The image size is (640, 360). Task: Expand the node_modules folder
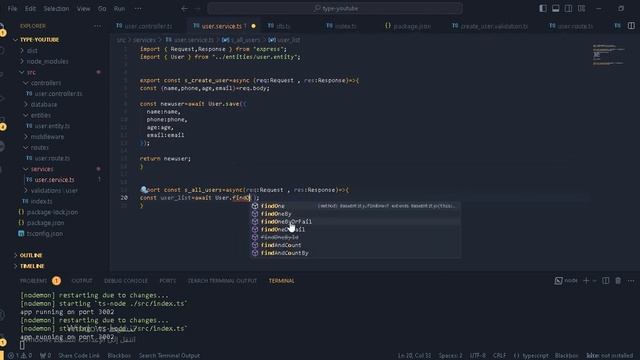(x=47, y=61)
